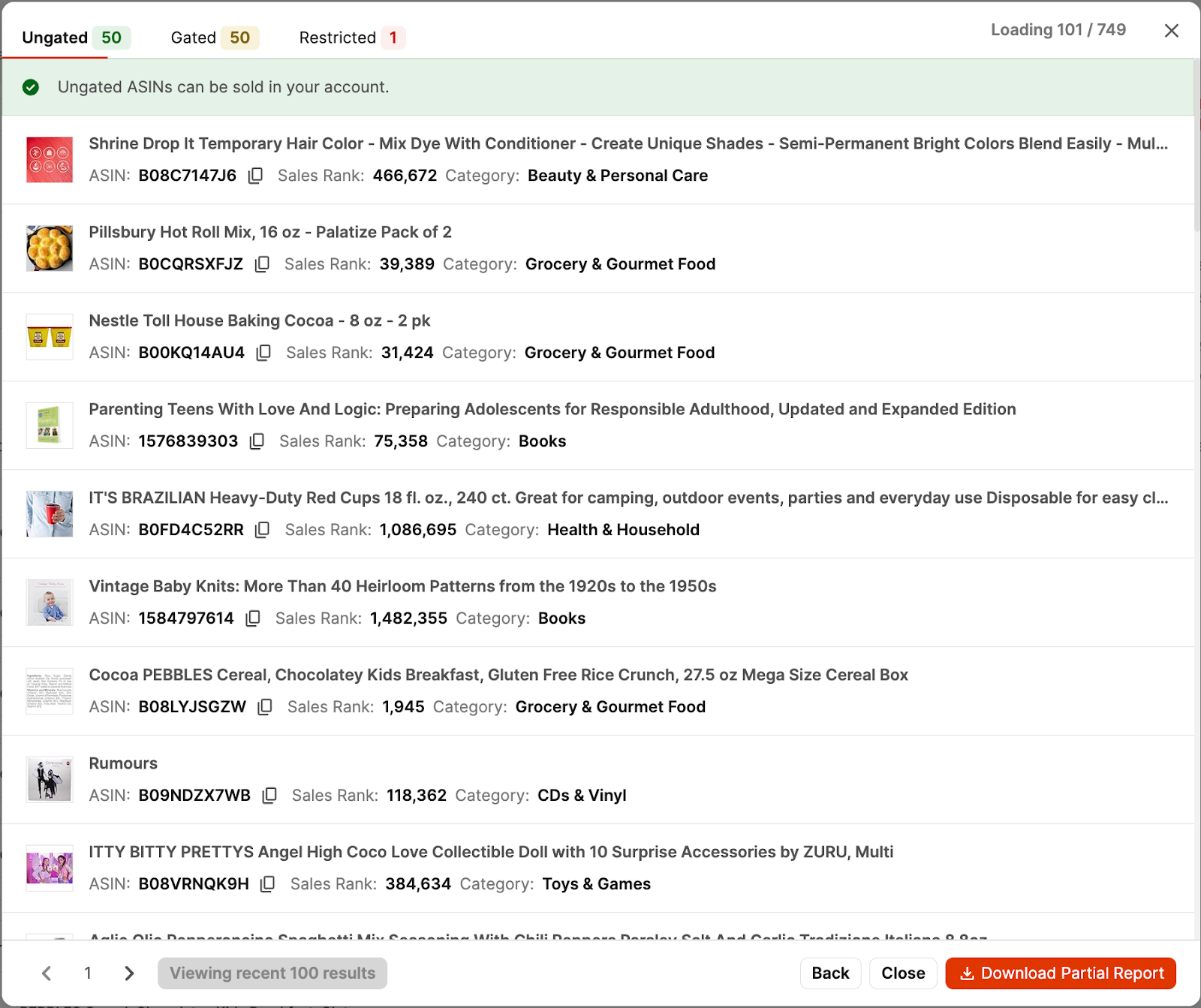This screenshot has height=1008, width=1201.
Task: Select ITTY BITTY PRETTYS doll title
Action: point(491,853)
